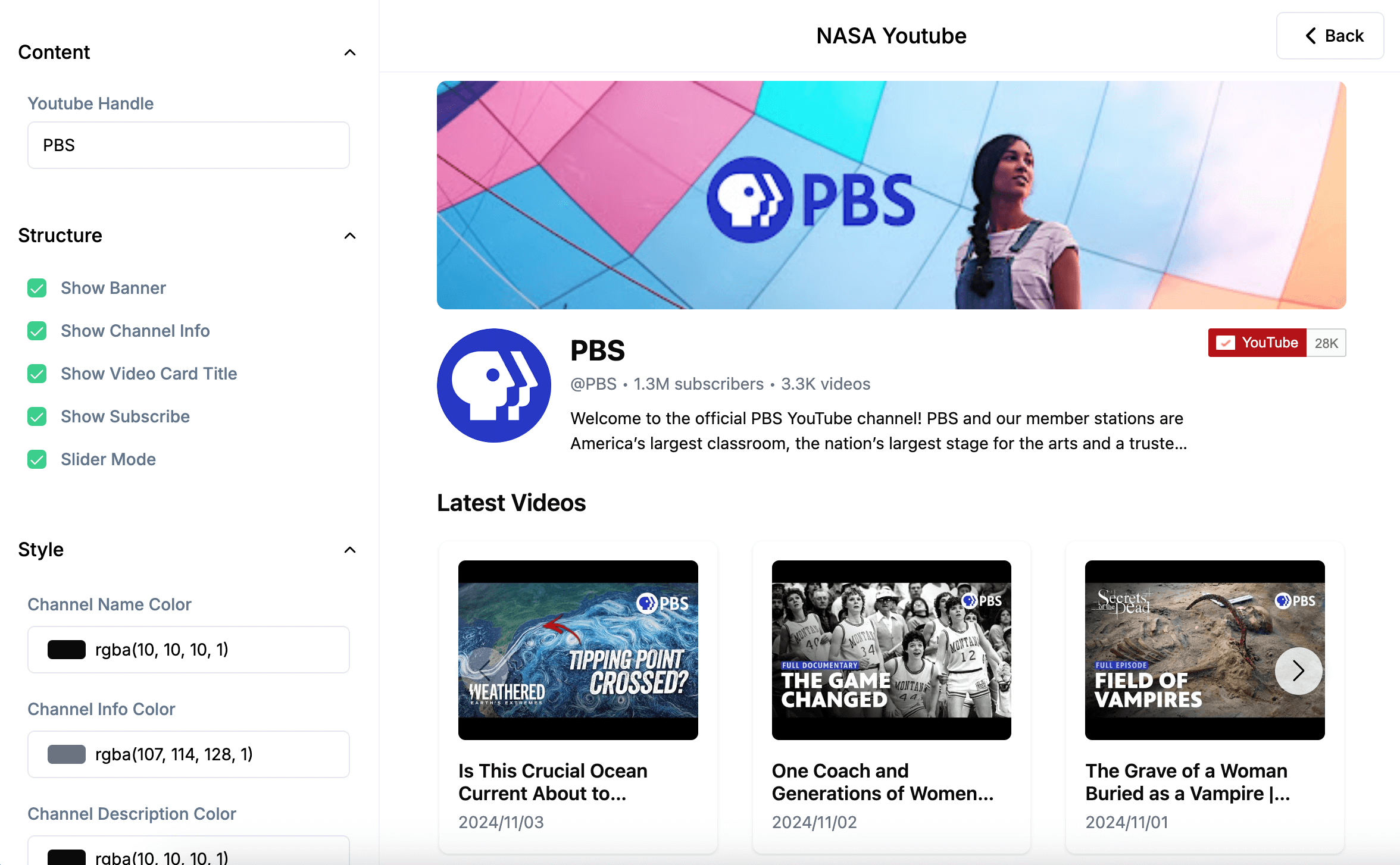Viewport: 1400px width, 865px height.
Task: Edit the rgba(107, 114, 128, 1) value field
Action: tap(189, 754)
